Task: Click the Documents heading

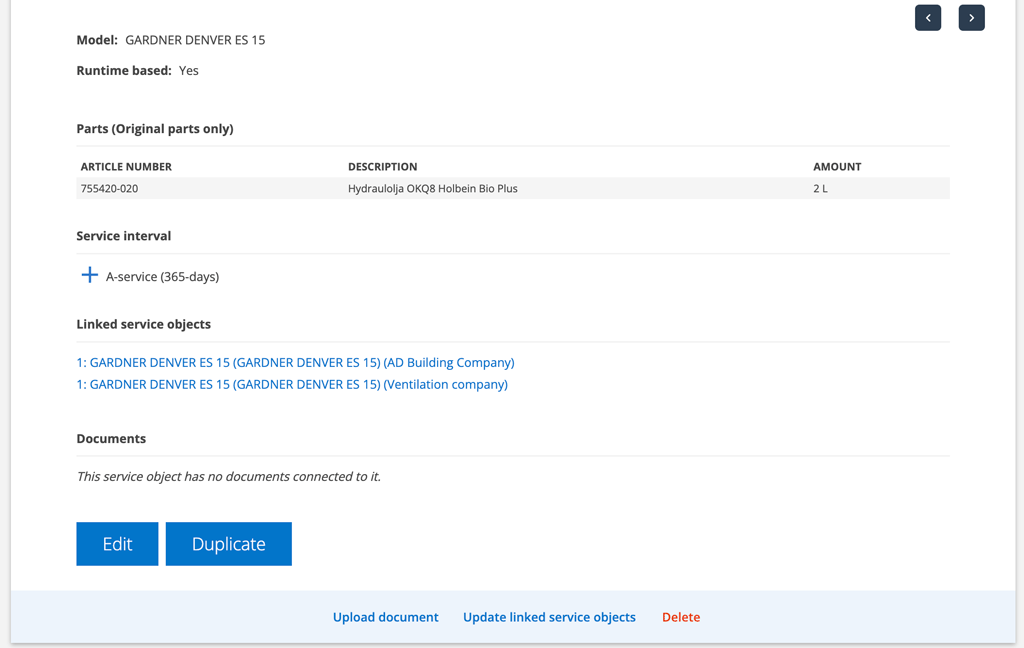Action: (111, 438)
